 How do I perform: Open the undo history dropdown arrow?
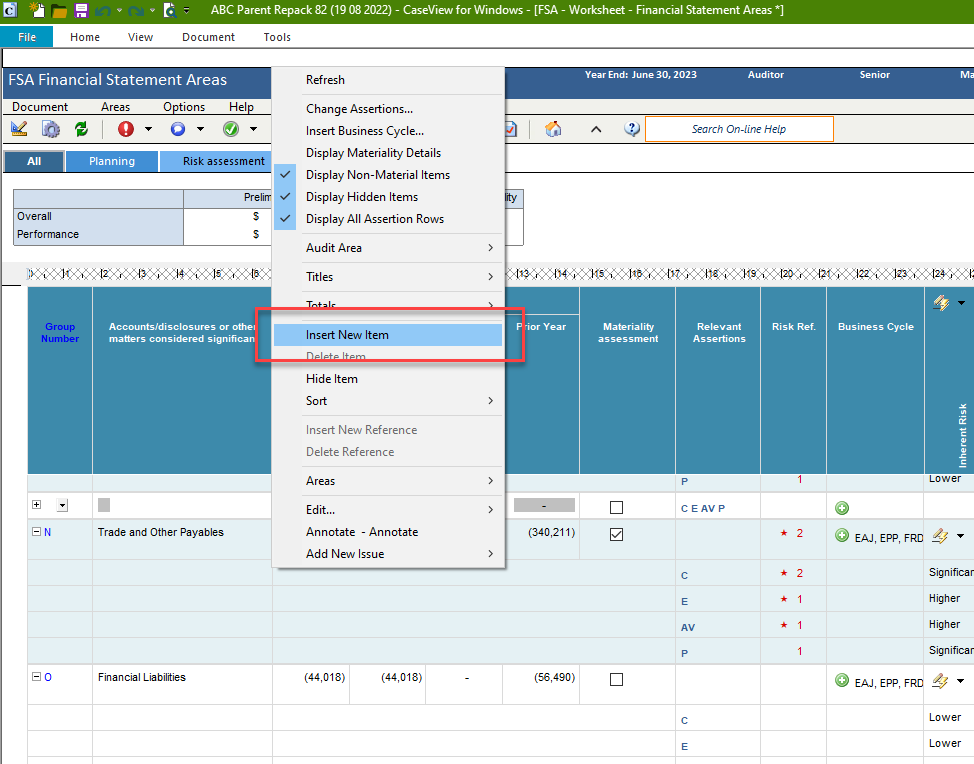[119, 11]
